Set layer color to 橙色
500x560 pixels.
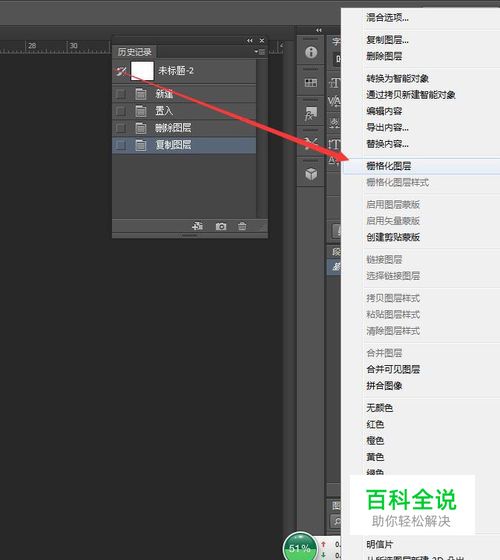[375, 440]
